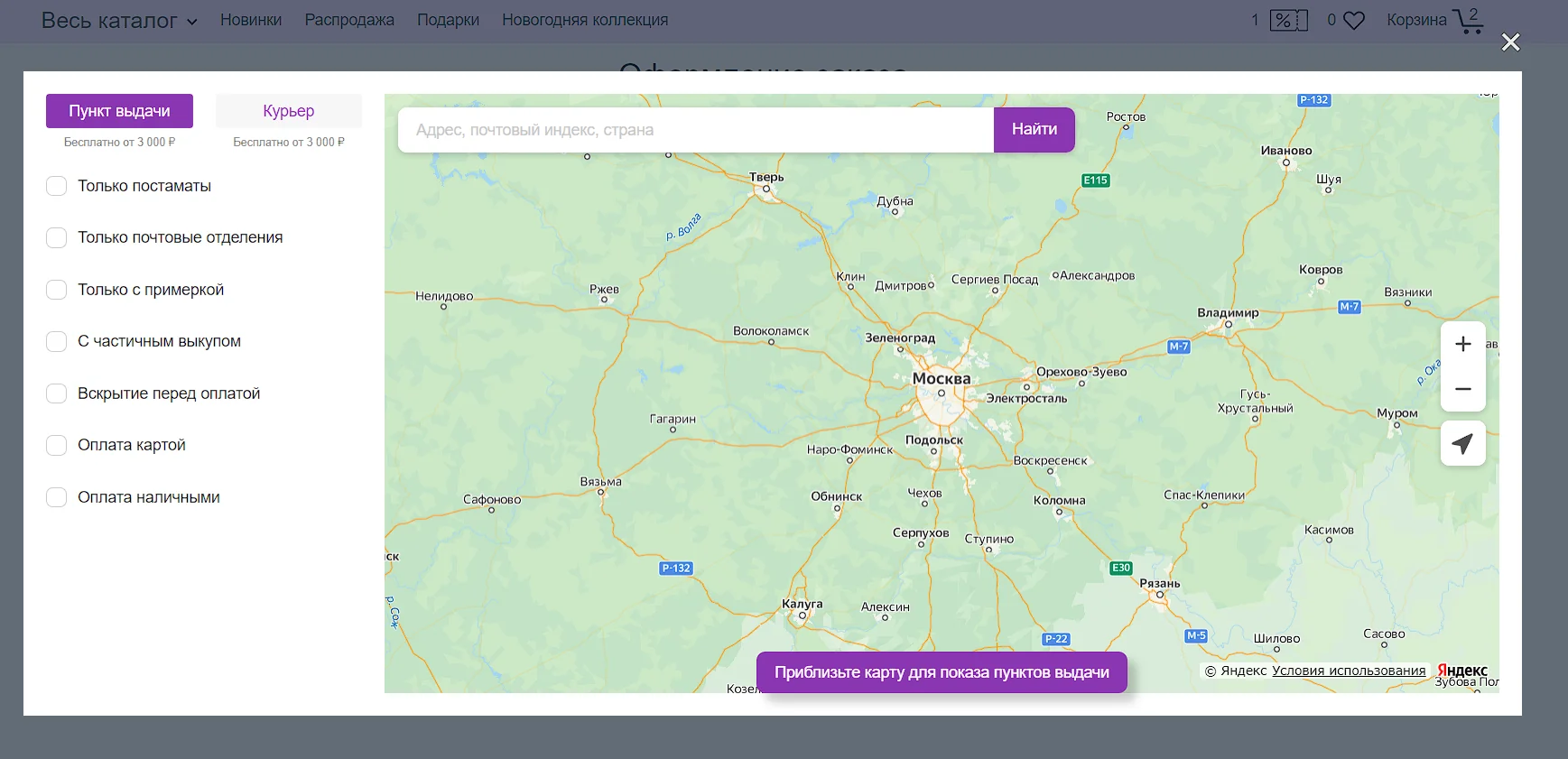Select the 'Пункт выдачи' tab
1568x759 pixels.
tap(119, 111)
